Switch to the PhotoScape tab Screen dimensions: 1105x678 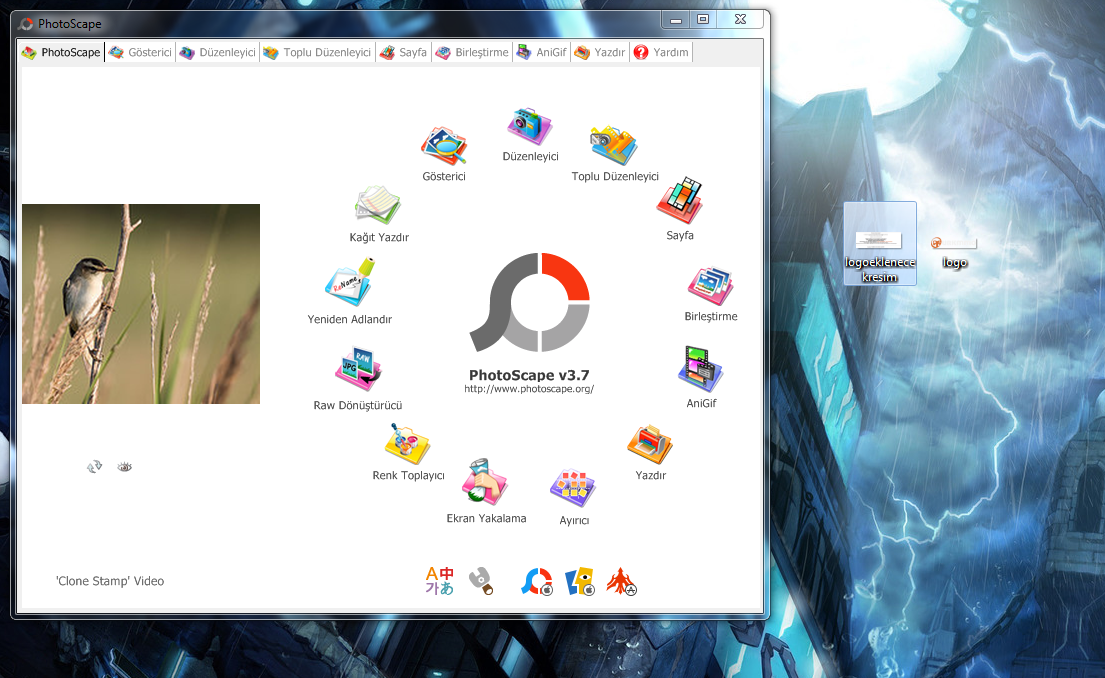(61, 52)
